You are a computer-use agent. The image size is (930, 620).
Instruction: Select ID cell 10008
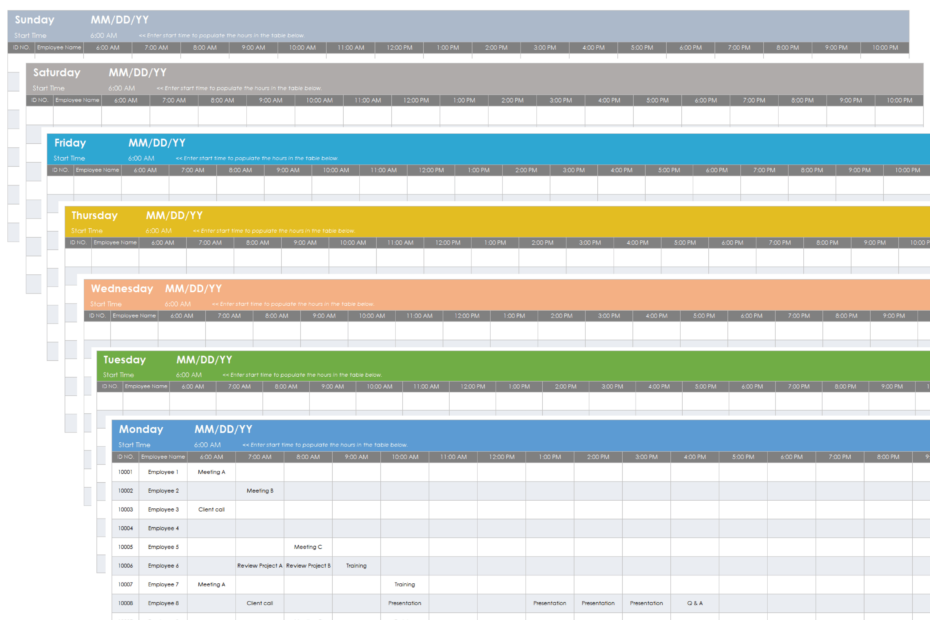click(125, 603)
